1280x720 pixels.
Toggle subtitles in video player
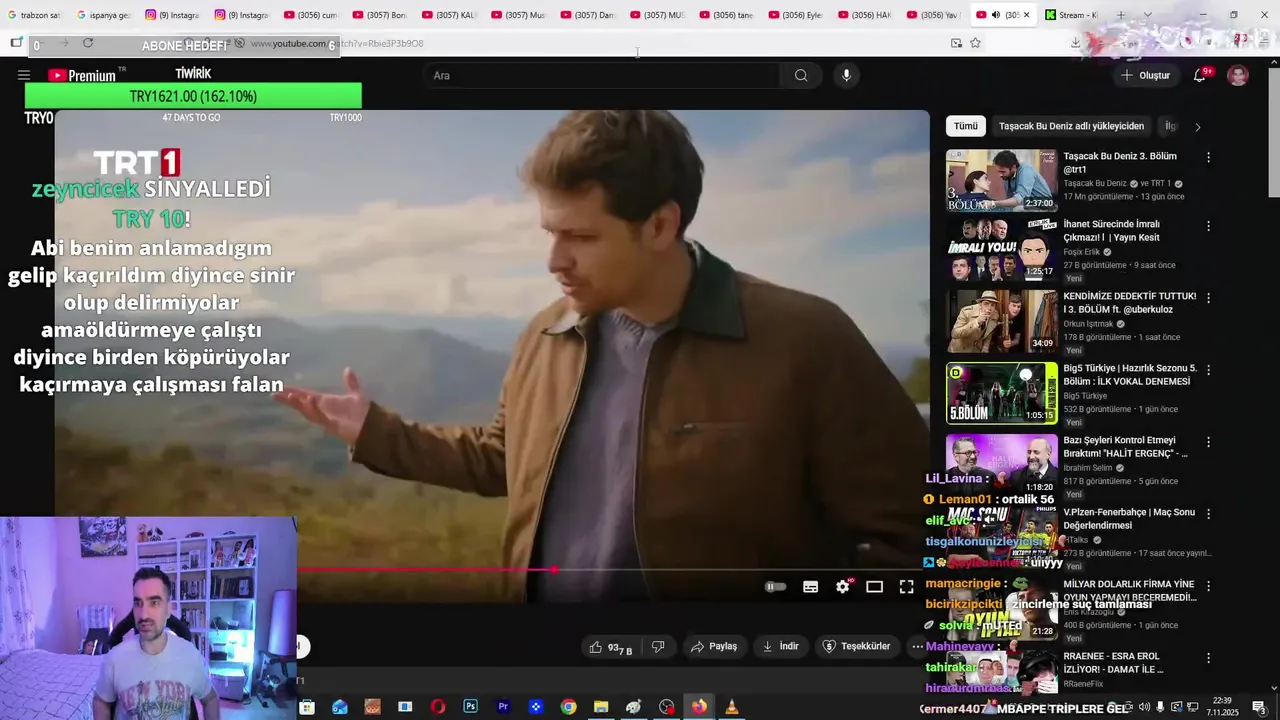point(811,587)
